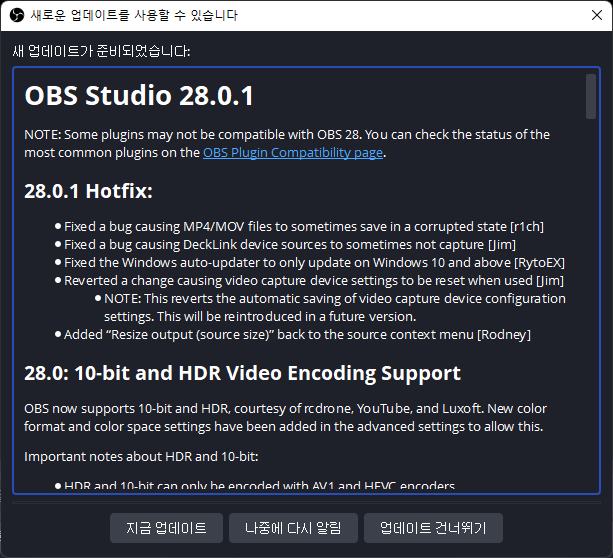Viewport: 613px width, 558px height.
Task: Click 'Important notes about HDR and 10-bit:' text
Action: (141, 457)
